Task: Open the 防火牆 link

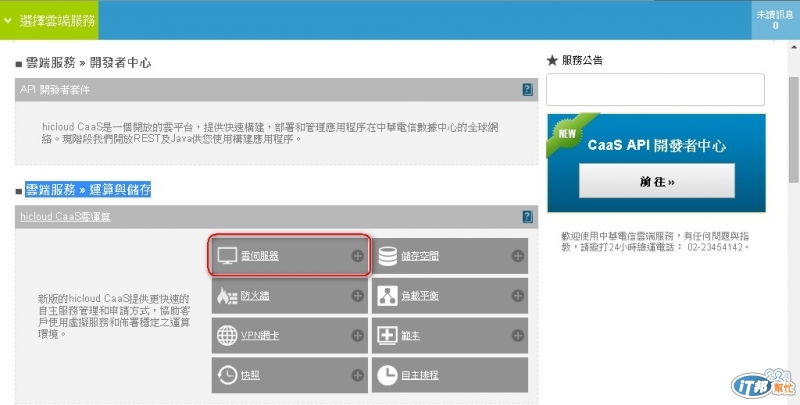Action: click(255, 296)
